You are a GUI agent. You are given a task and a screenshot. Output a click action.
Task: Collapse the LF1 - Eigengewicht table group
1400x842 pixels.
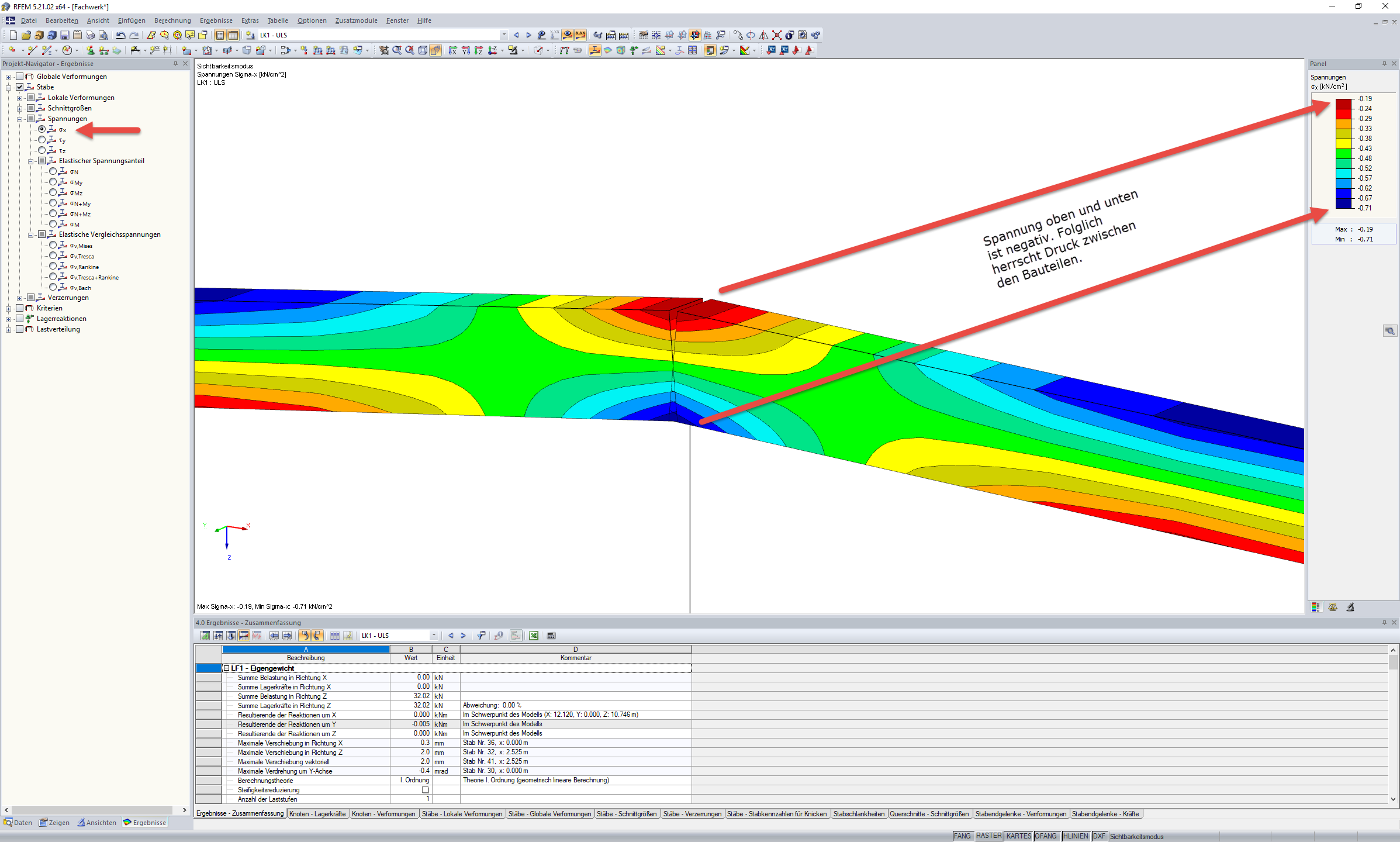coord(227,668)
